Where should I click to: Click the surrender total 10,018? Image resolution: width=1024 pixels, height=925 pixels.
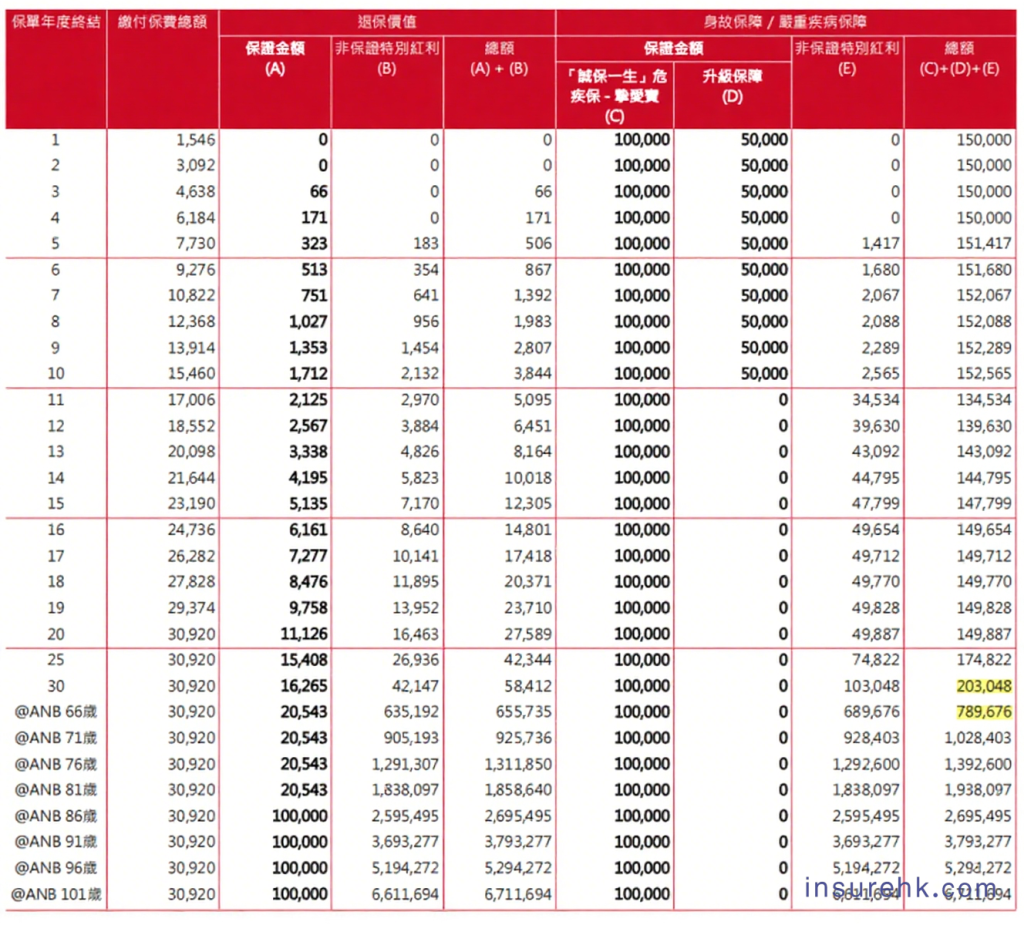pos(528,478)
